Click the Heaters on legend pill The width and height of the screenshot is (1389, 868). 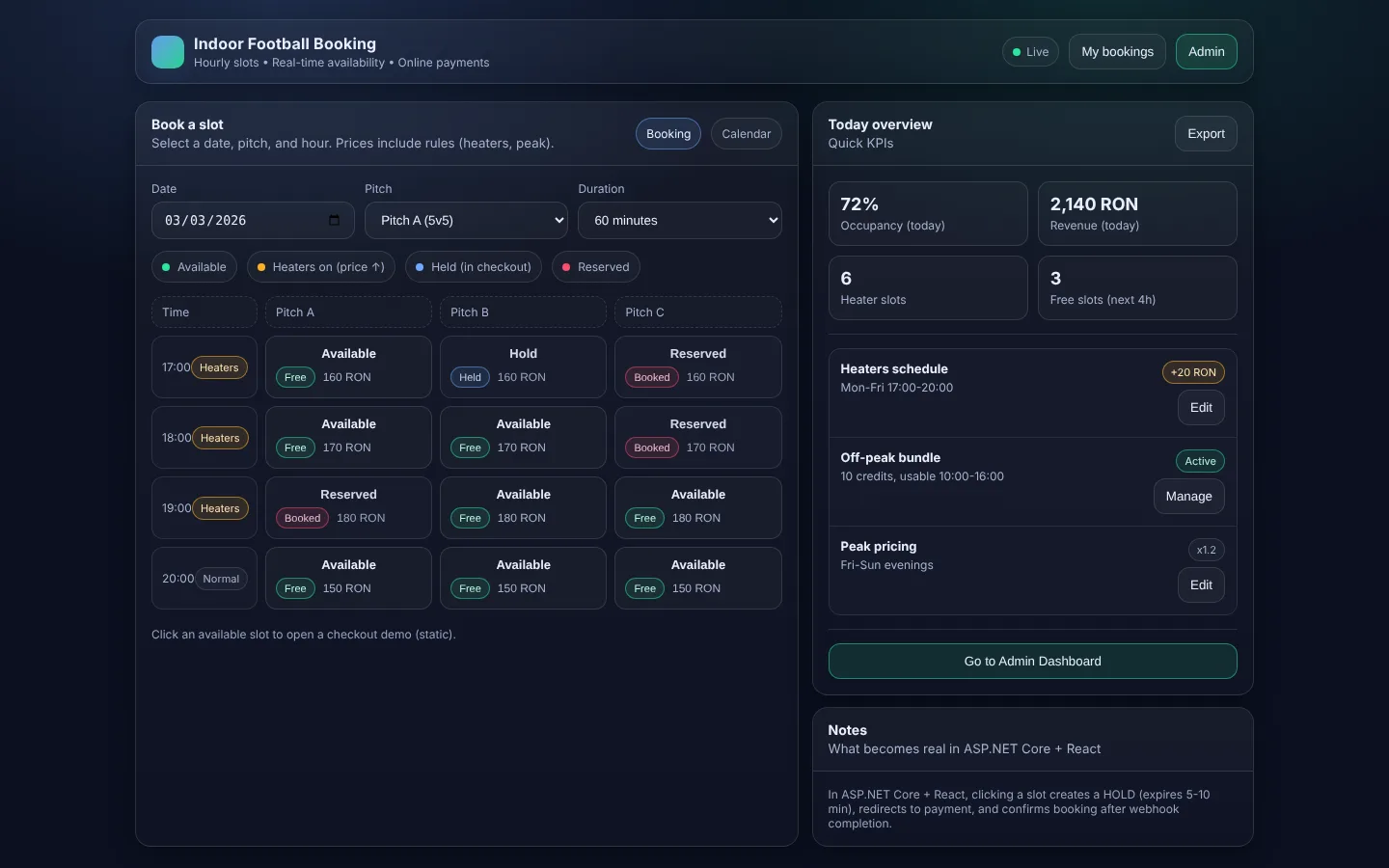tap(321, 267)
